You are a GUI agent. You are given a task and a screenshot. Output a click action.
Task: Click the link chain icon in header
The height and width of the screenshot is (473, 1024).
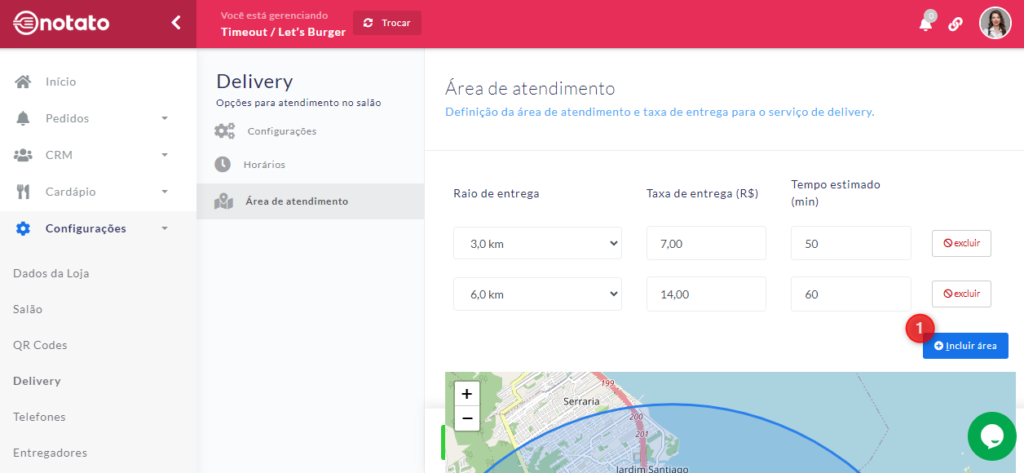pyautogui.click(x=955, y=24)
